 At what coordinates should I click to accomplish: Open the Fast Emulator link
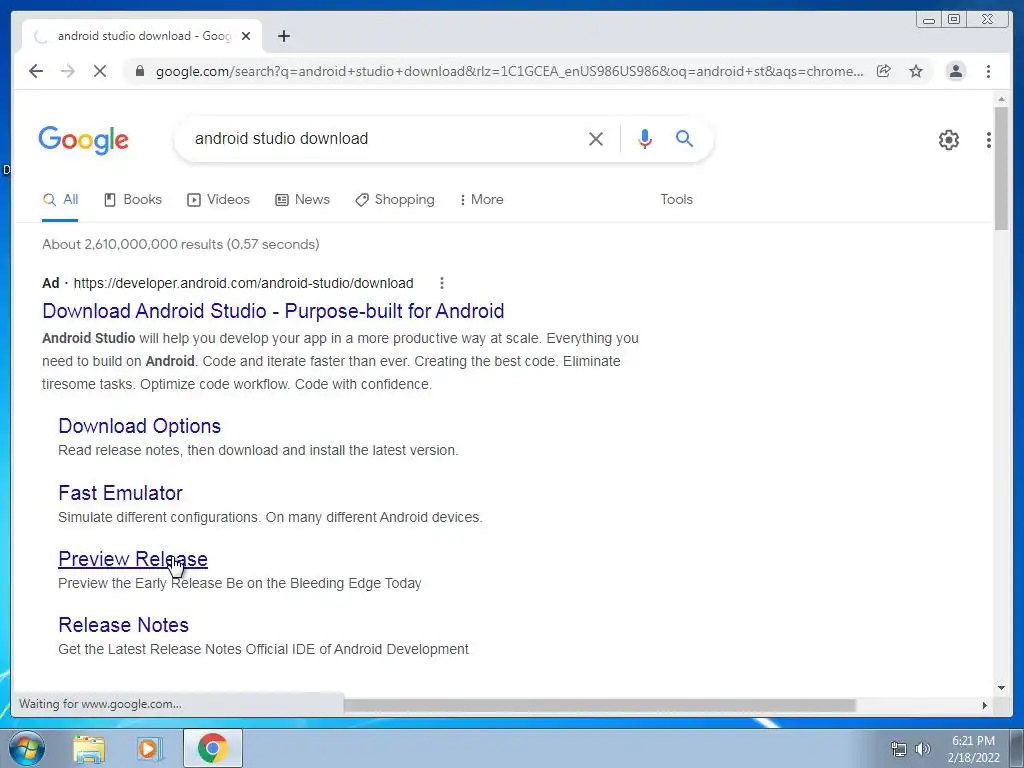click(x=120, y=493)
